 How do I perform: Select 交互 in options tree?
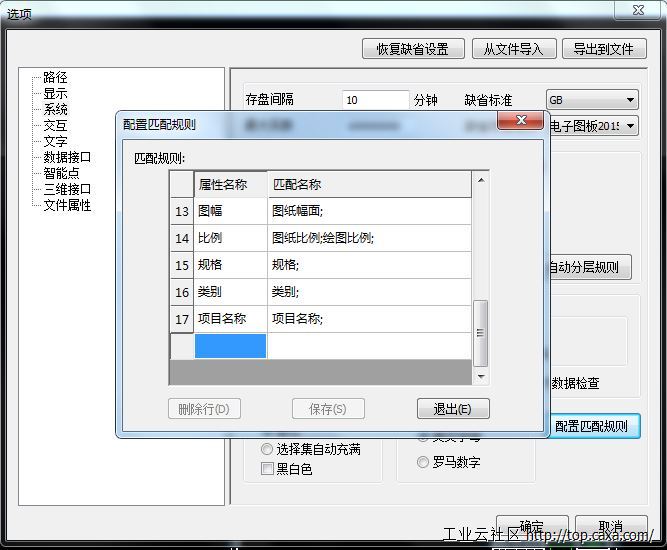55,125
